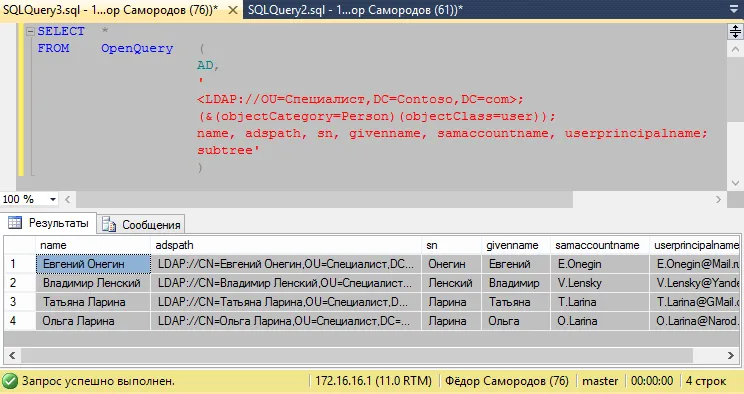
Task: Click the userprincipalname column header
Action: 694,245
